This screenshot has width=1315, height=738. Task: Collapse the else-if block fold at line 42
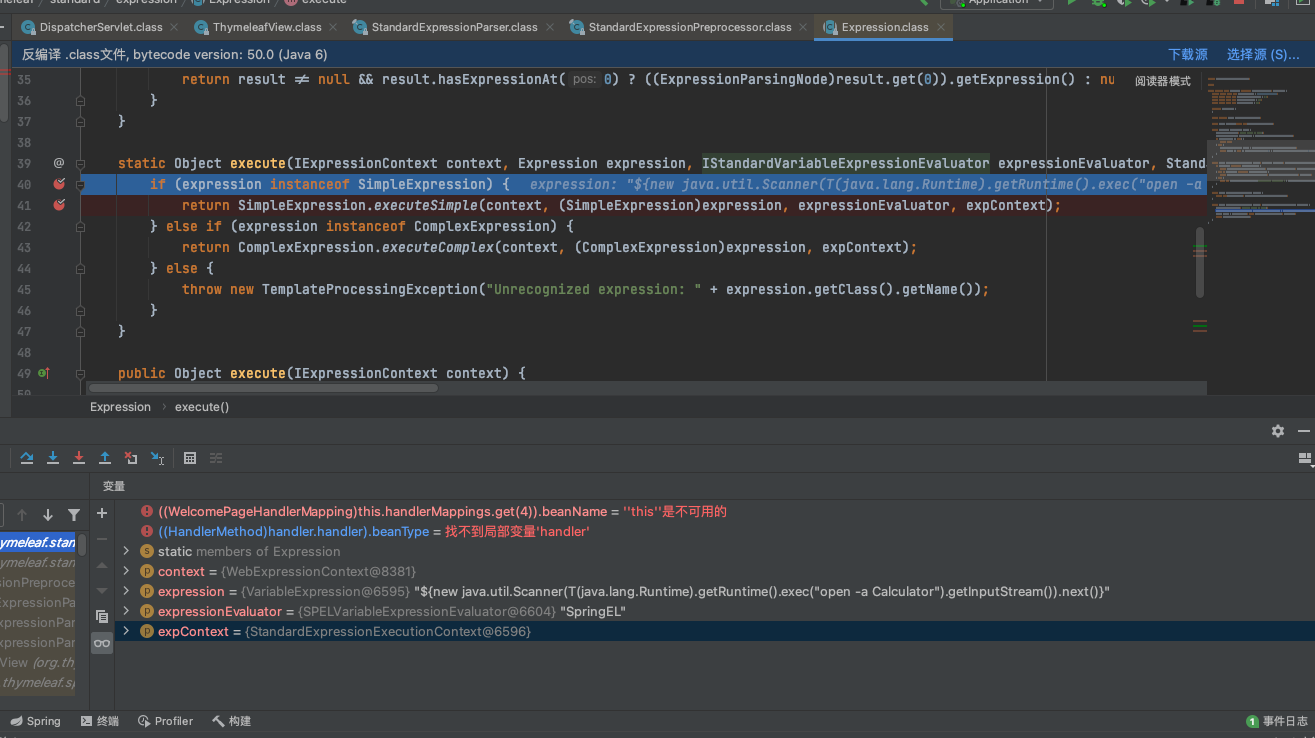[81, 226]
